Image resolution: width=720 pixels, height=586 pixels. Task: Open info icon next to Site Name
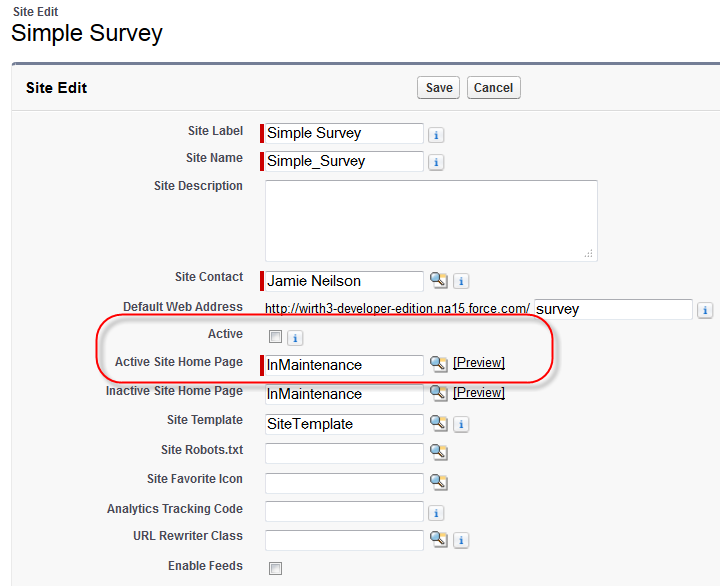pyautogui.click(x=436, y=162)
